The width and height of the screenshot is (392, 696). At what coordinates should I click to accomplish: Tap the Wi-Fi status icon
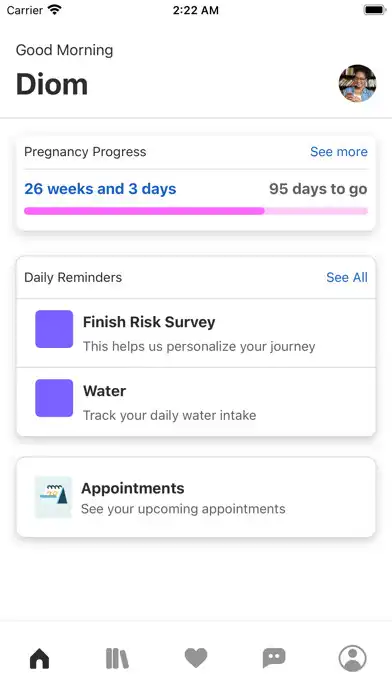55,10
